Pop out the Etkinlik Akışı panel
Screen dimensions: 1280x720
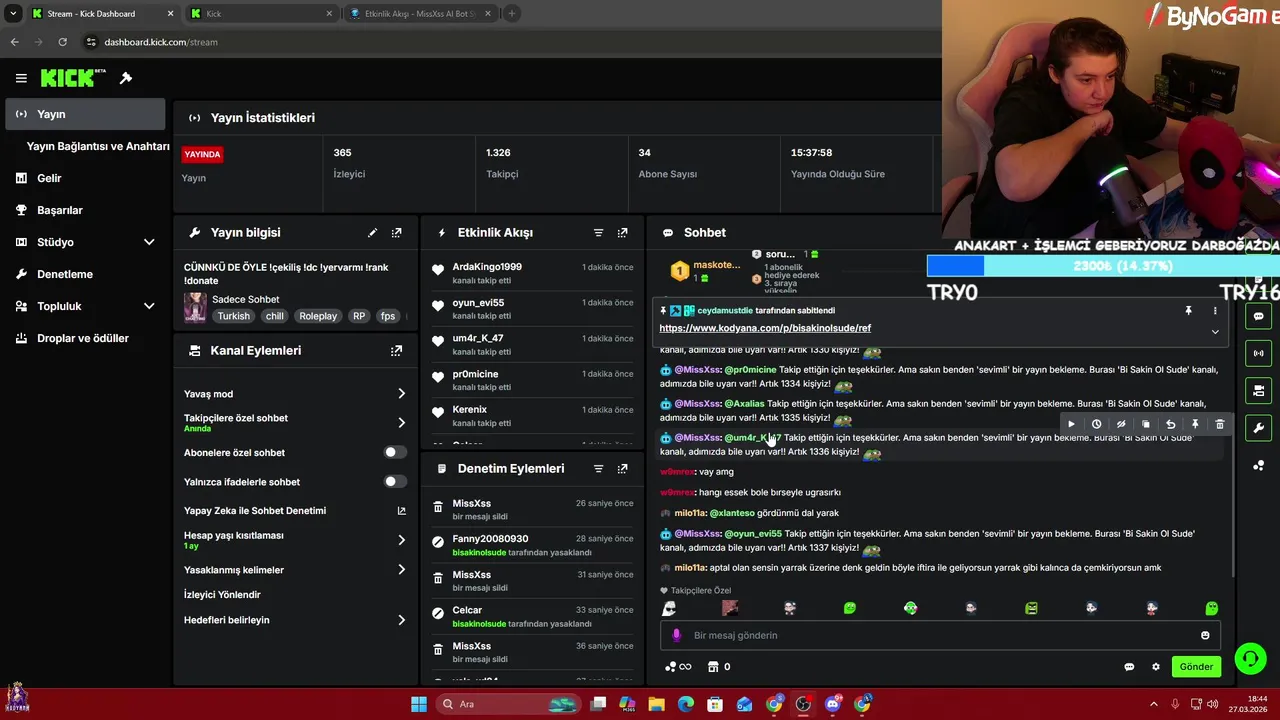tap(623, 233)
